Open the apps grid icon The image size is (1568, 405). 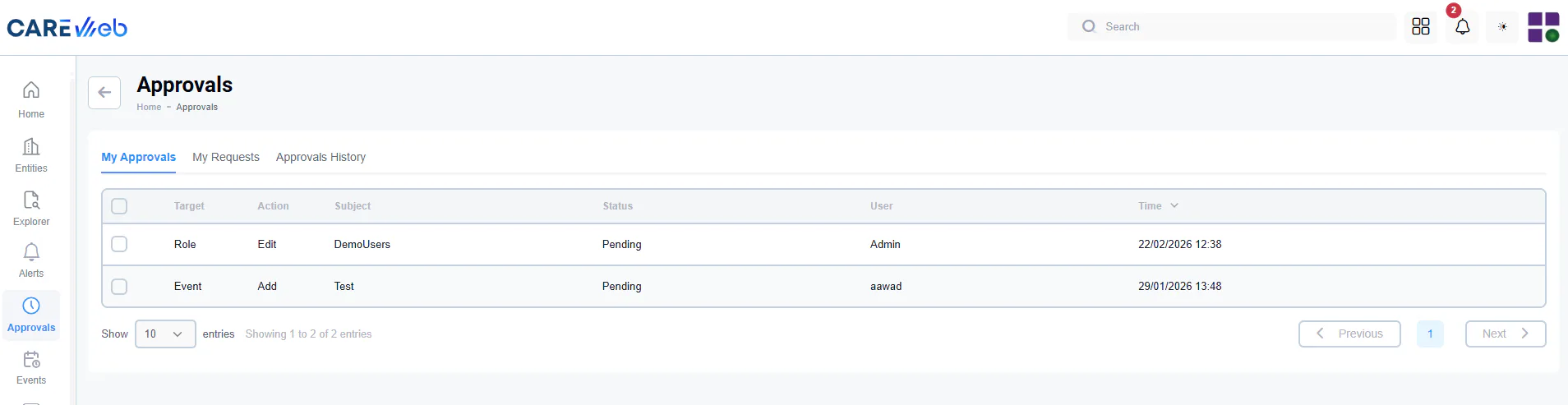pos(1421,26)
